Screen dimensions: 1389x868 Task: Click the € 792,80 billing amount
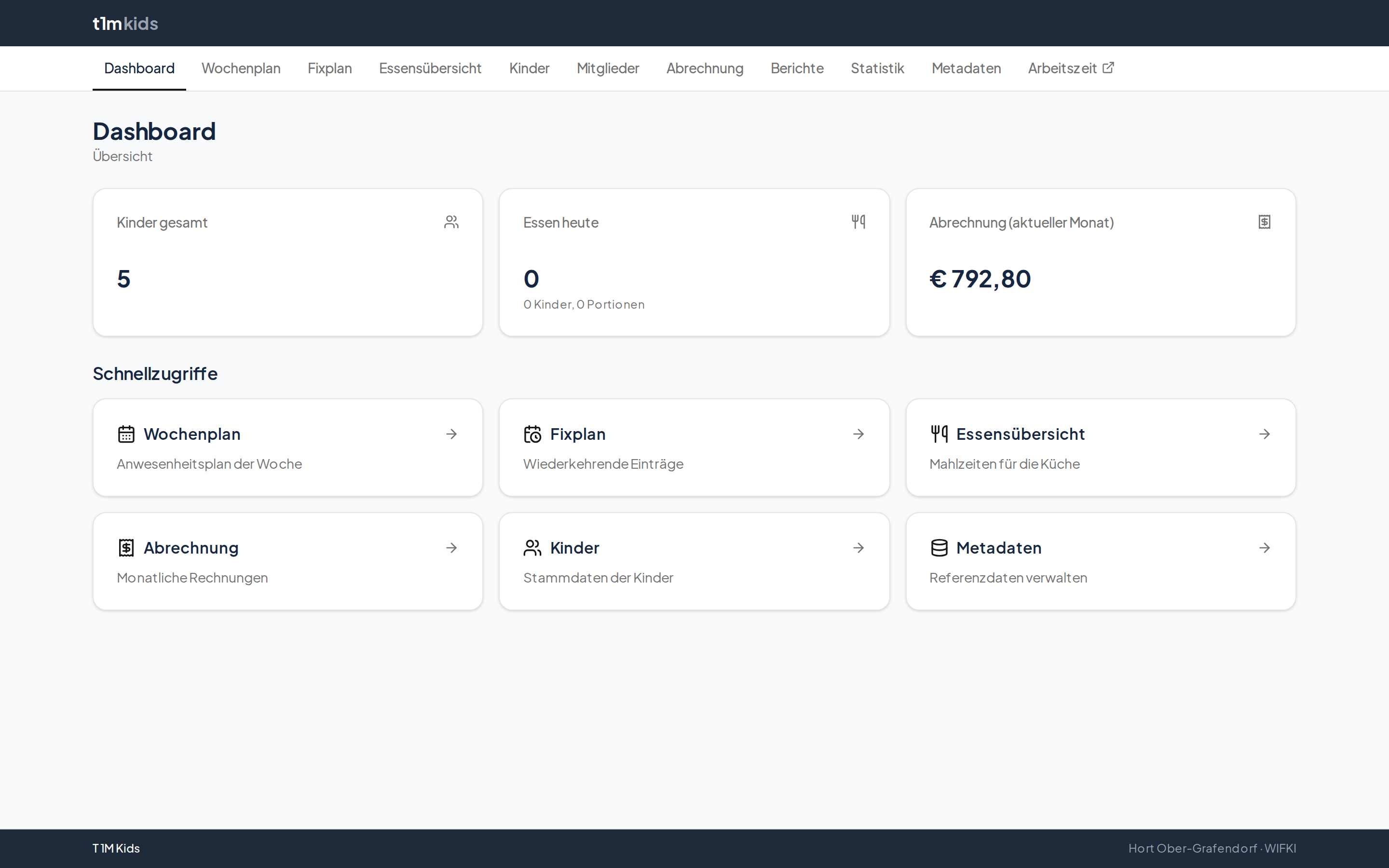coord(980,279)
